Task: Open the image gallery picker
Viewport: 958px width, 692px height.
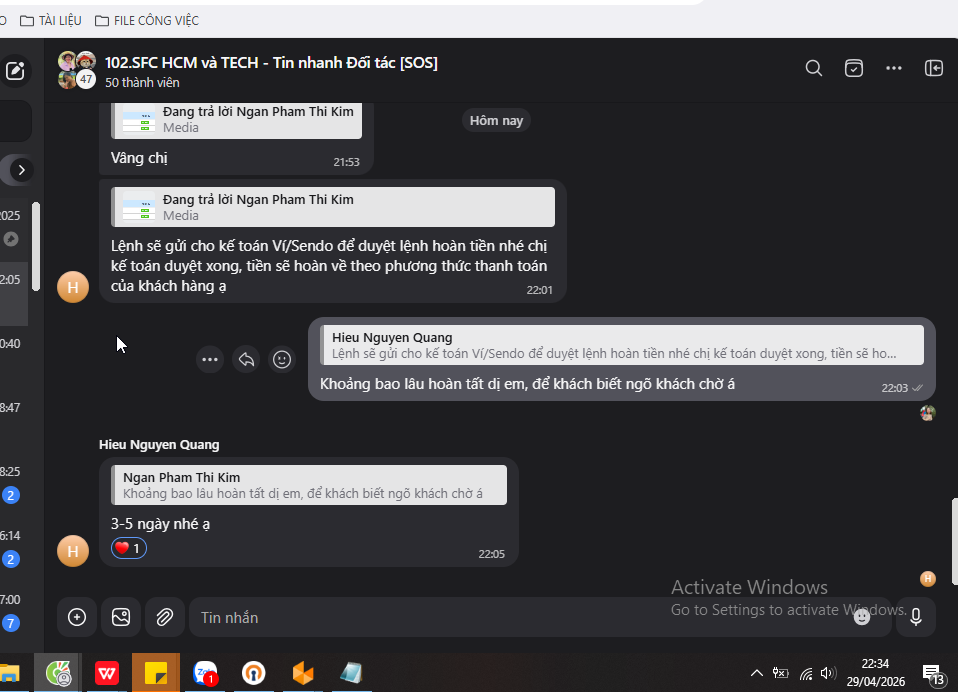Action: click(x=121, y=617)
